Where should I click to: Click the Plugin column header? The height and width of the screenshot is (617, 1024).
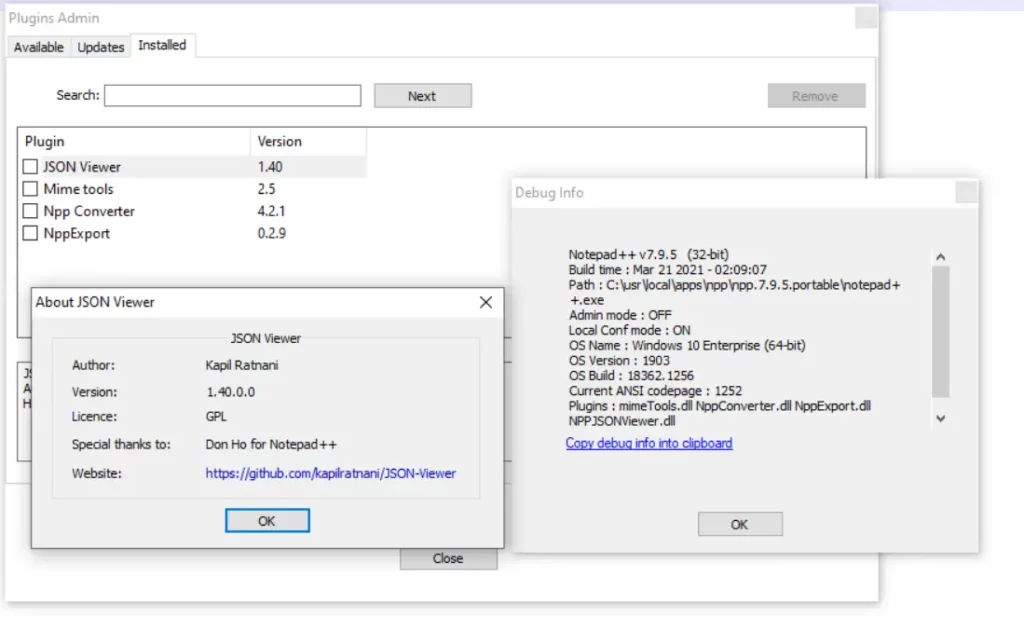(135, 142)
